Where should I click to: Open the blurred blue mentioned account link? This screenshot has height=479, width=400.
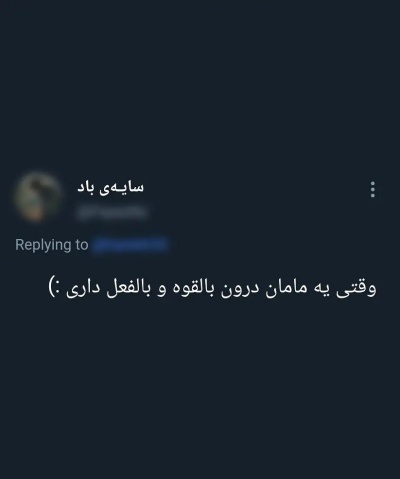[131, 245]
